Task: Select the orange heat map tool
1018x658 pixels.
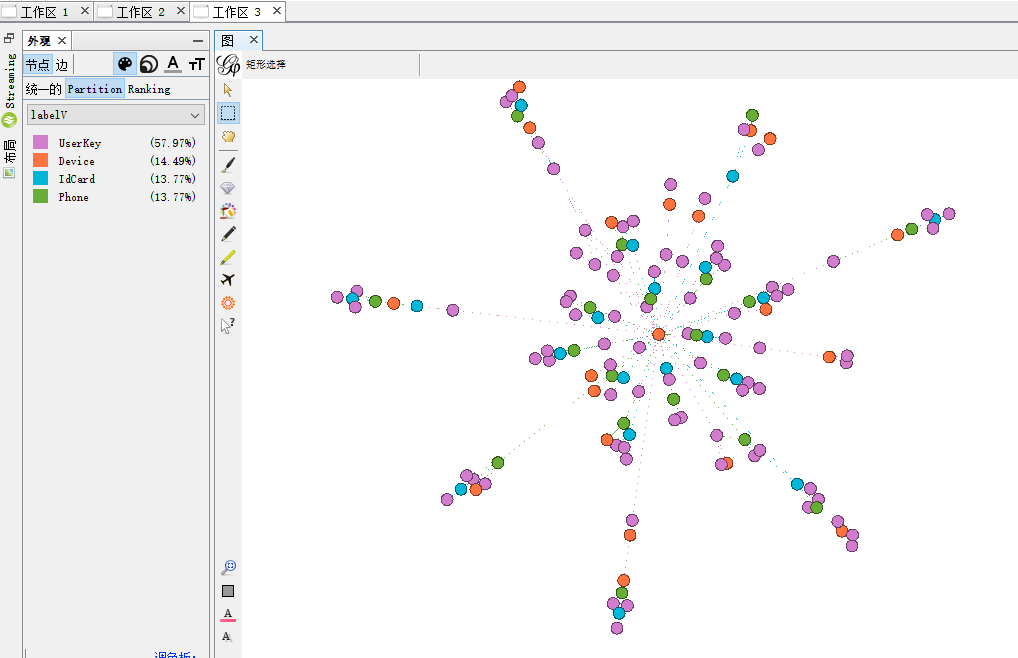Action: tap(228, 302)
